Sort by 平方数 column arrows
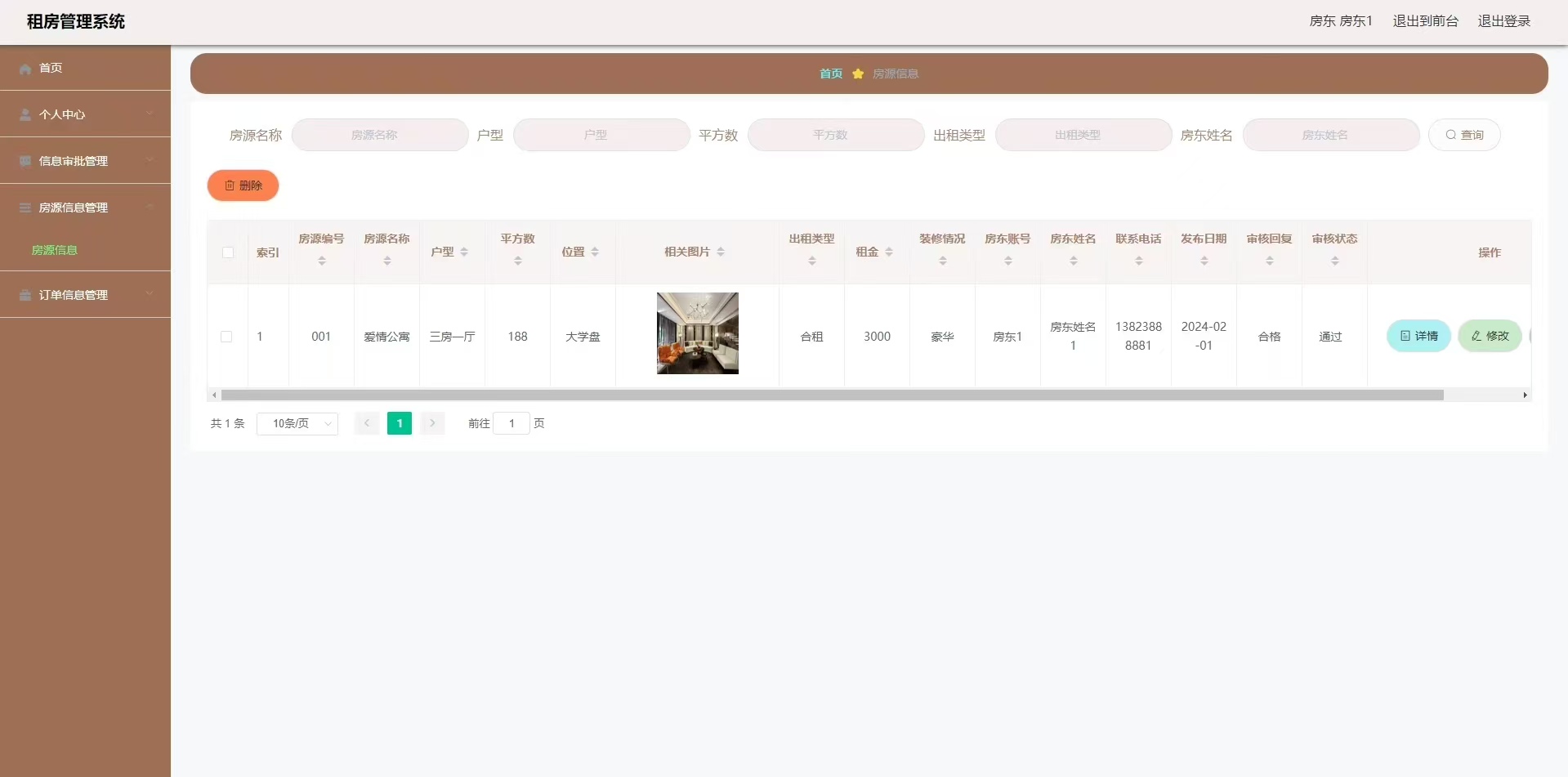This screenshot has width=1568, height=777. coord(518,261)
